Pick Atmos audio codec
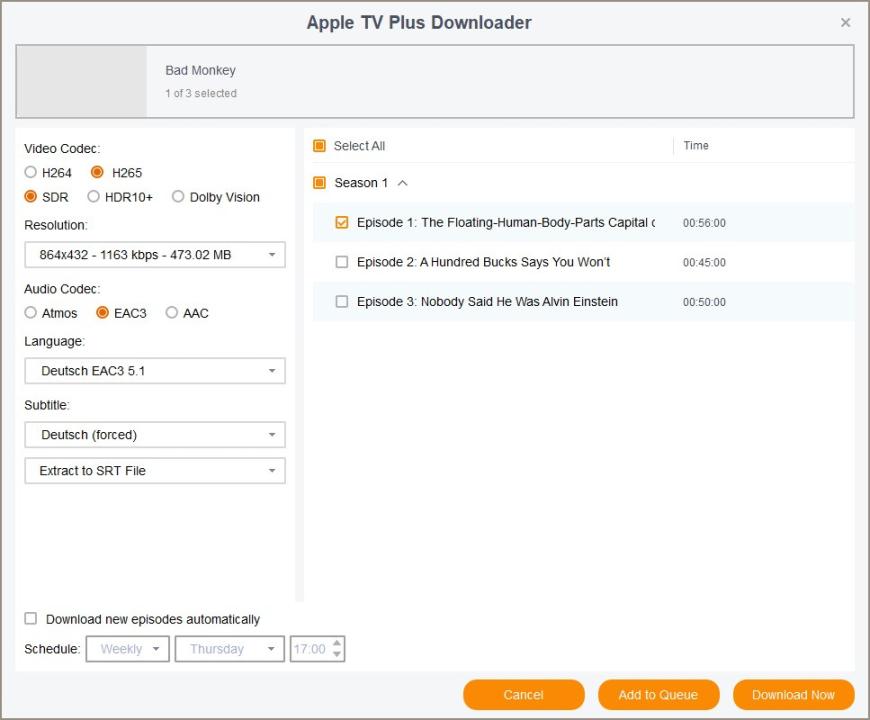The width and height of the screenshot is (870, 720). (x=31, y=313)
